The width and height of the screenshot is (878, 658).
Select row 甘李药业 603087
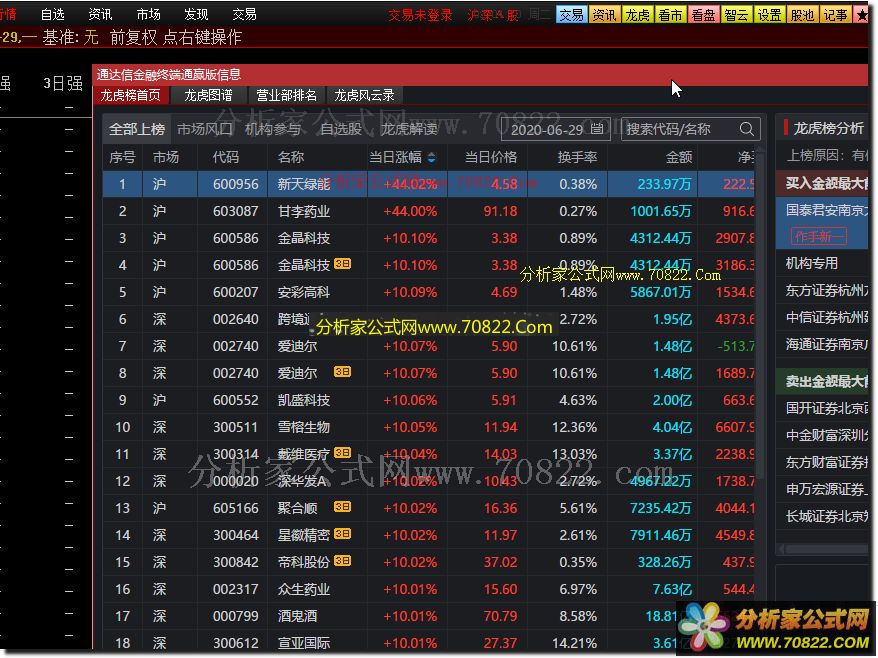428,211
